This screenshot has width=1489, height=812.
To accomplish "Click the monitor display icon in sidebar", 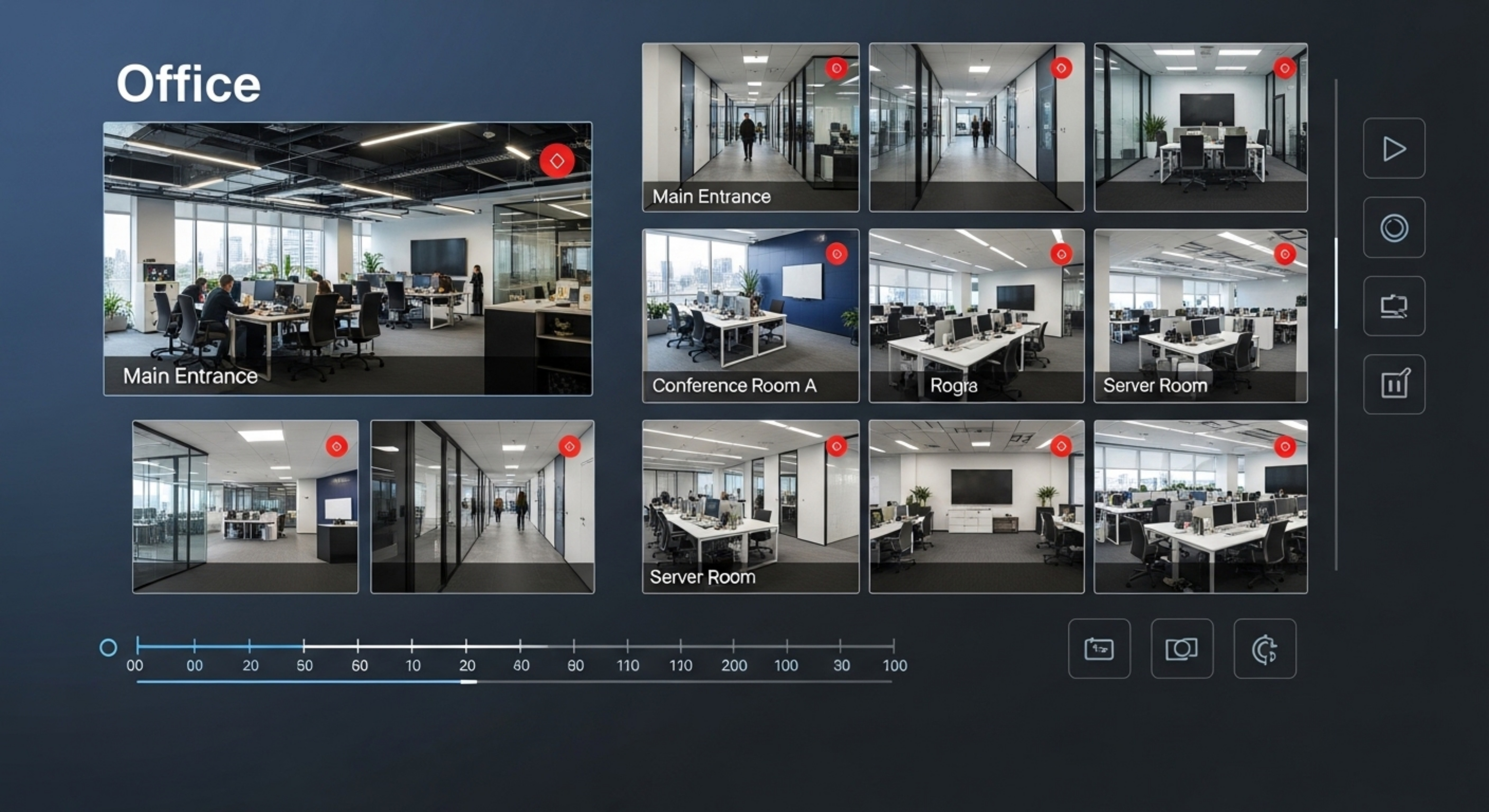I will [1394, 306].
